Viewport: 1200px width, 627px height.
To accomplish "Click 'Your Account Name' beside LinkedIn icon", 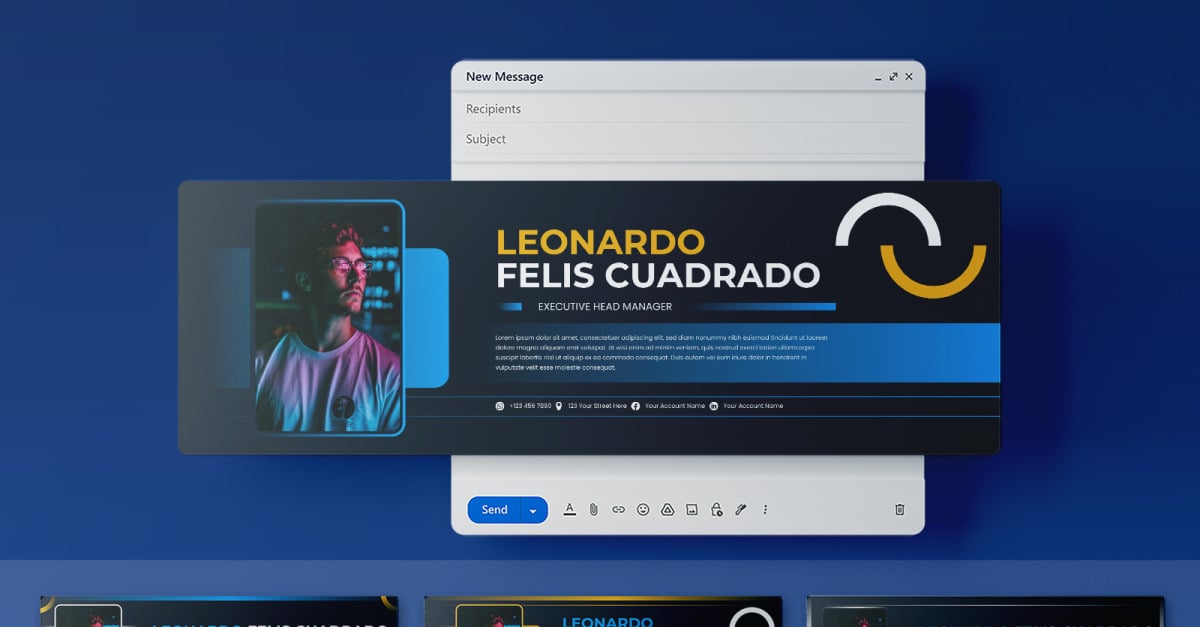I will 753,406.
